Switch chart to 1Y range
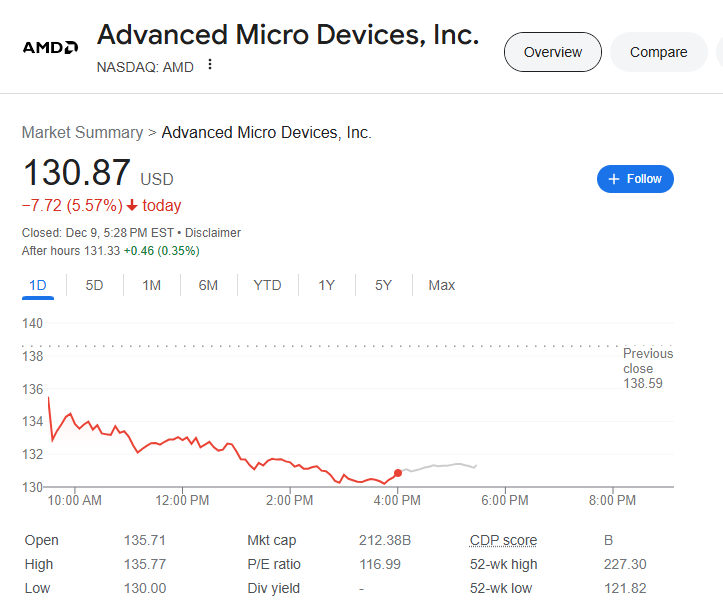Image resolution: width=723 pixels, height=609 pixels. click(327, 285)
